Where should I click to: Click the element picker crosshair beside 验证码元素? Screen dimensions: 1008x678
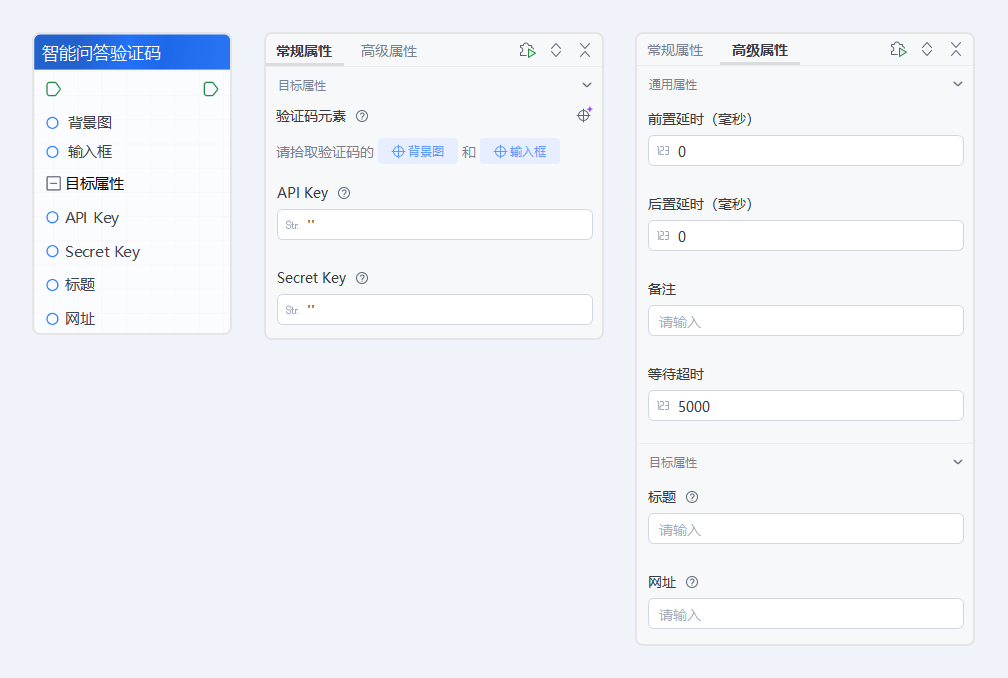click(x=583, y=115)
